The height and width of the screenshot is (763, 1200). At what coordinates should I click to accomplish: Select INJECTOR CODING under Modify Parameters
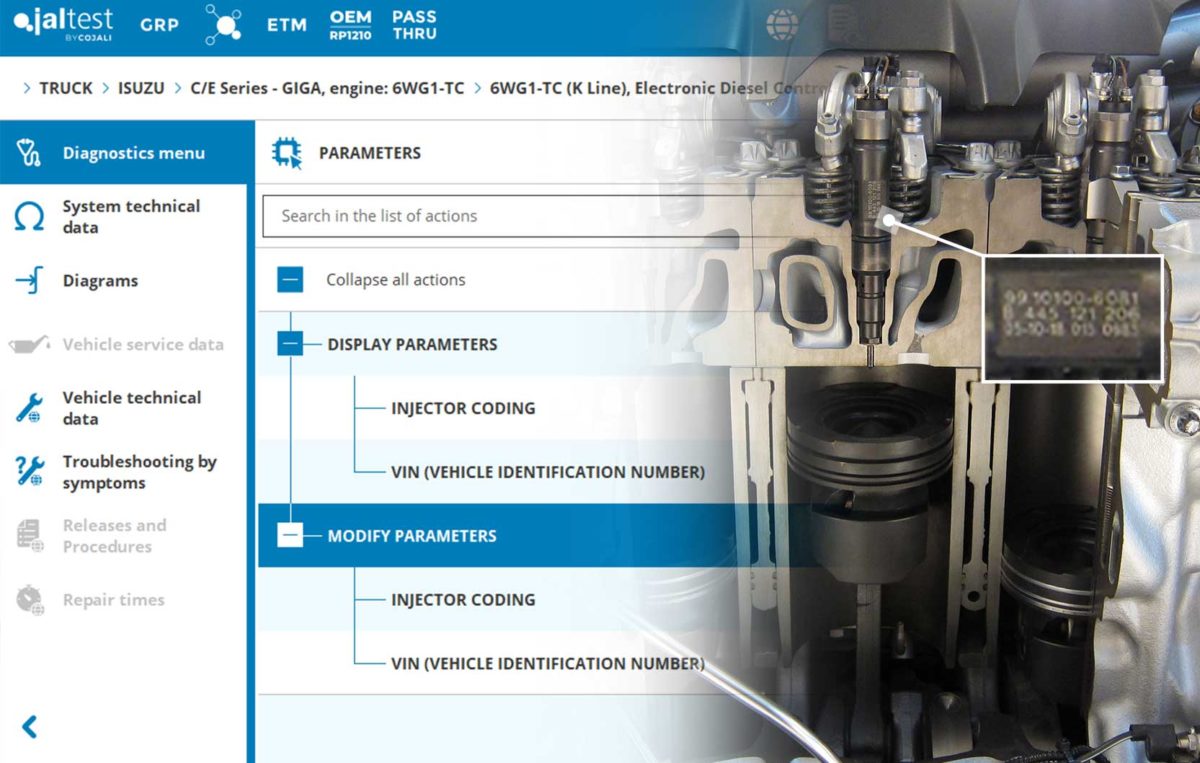[x=462, y=600]
